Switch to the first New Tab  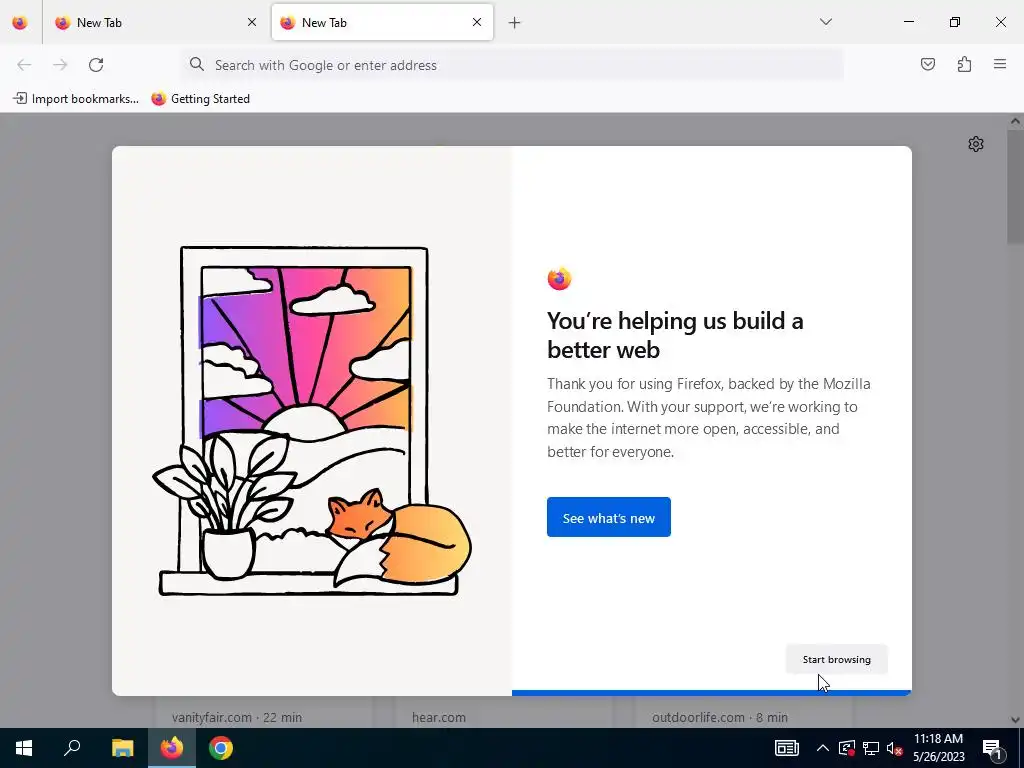coord(157,22)
